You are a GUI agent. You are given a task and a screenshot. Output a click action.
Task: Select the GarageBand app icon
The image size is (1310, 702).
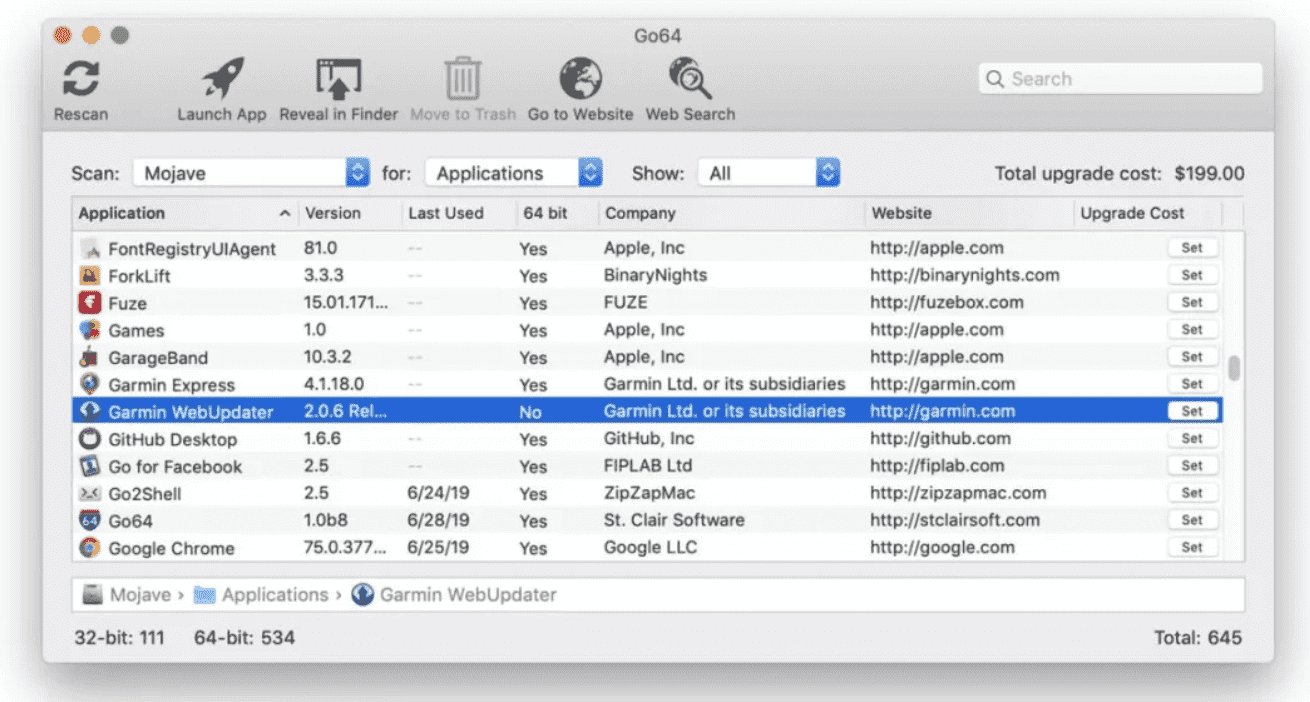tap(90, 357)
